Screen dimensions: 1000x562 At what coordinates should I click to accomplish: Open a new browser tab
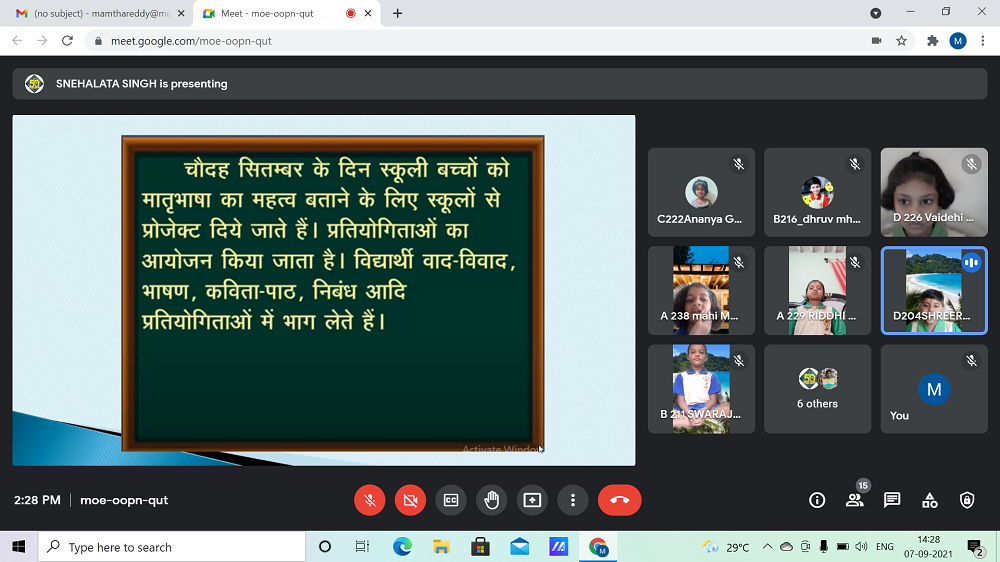(398, 13)
